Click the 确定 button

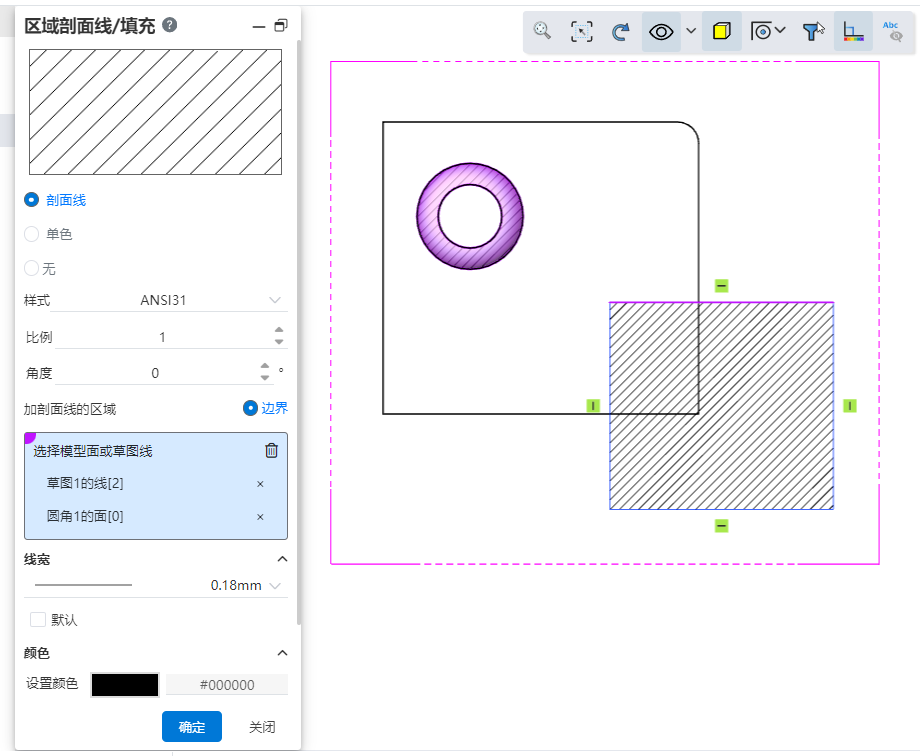coord(191,727)
